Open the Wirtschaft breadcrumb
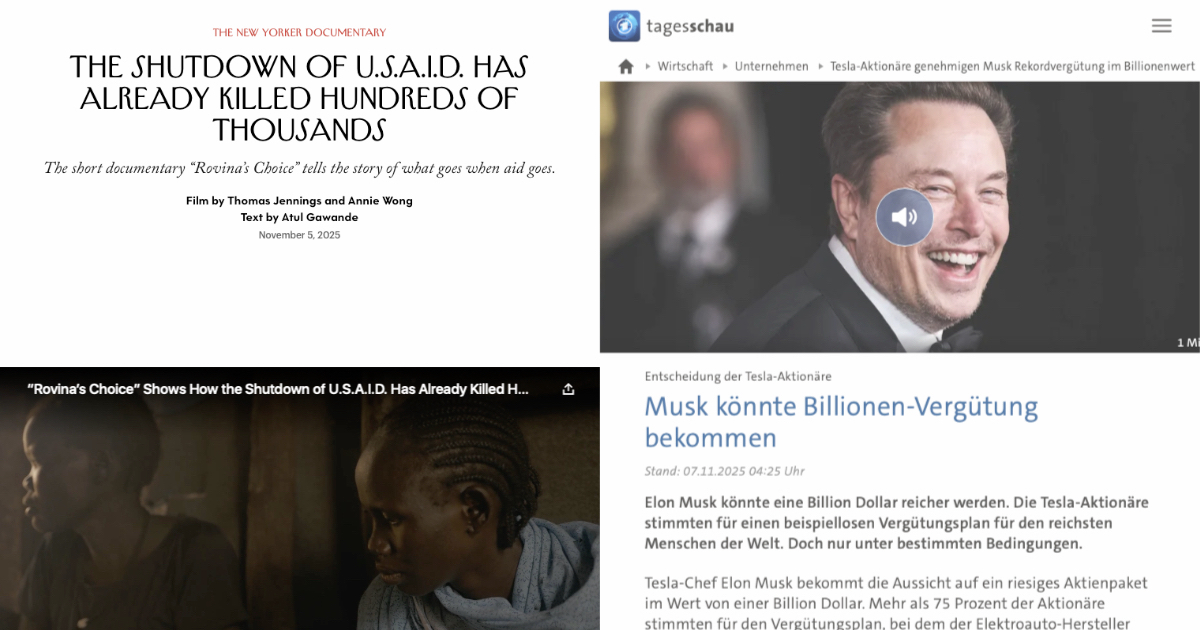The height and width of the screenshot is (630, 1200). (685, 66)
